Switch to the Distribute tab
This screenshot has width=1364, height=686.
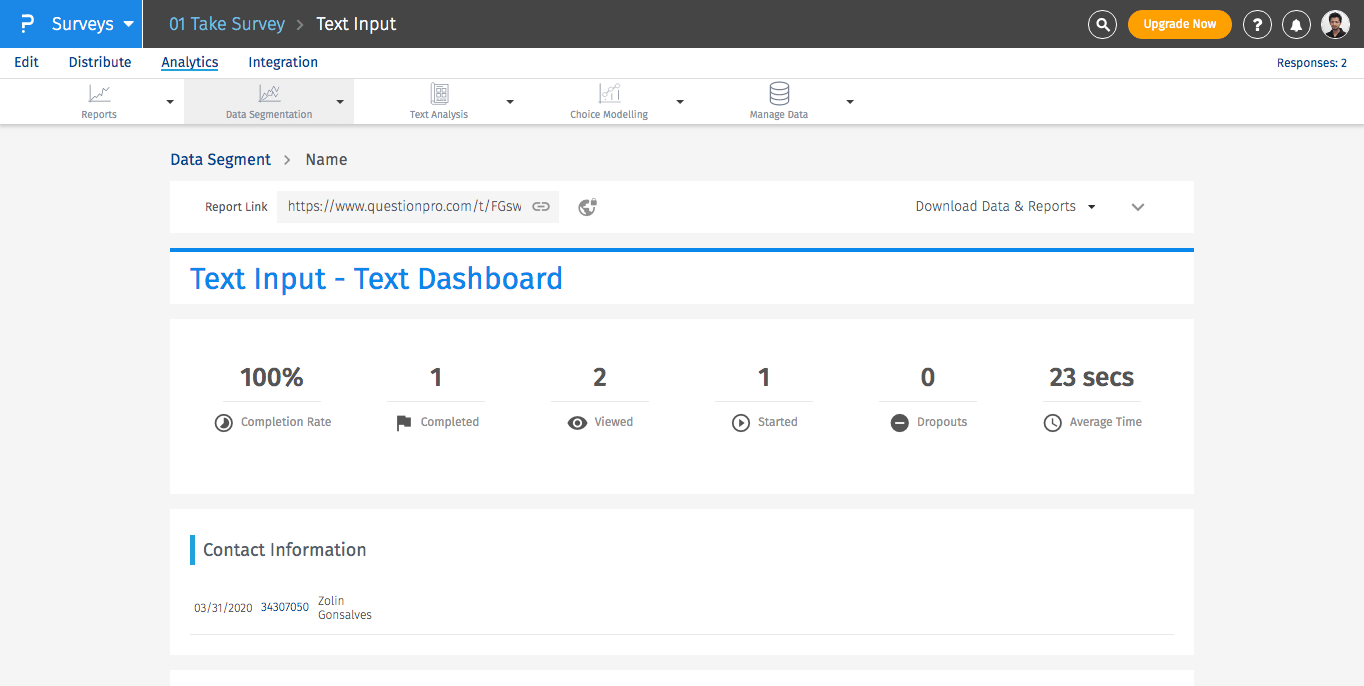click(100, 62)
